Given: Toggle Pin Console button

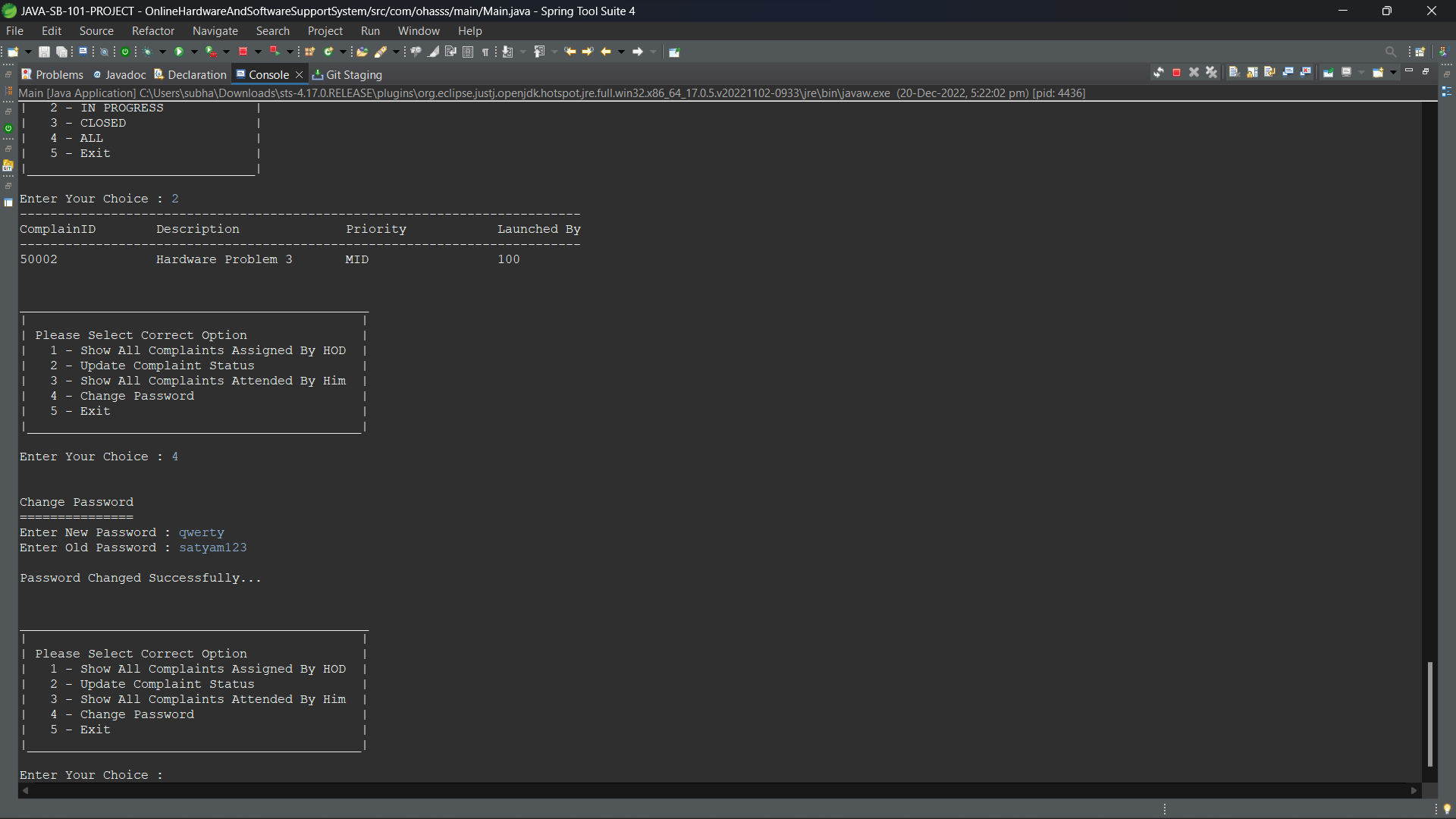Looking at the screenshot, I should [x=1328, y=73].
